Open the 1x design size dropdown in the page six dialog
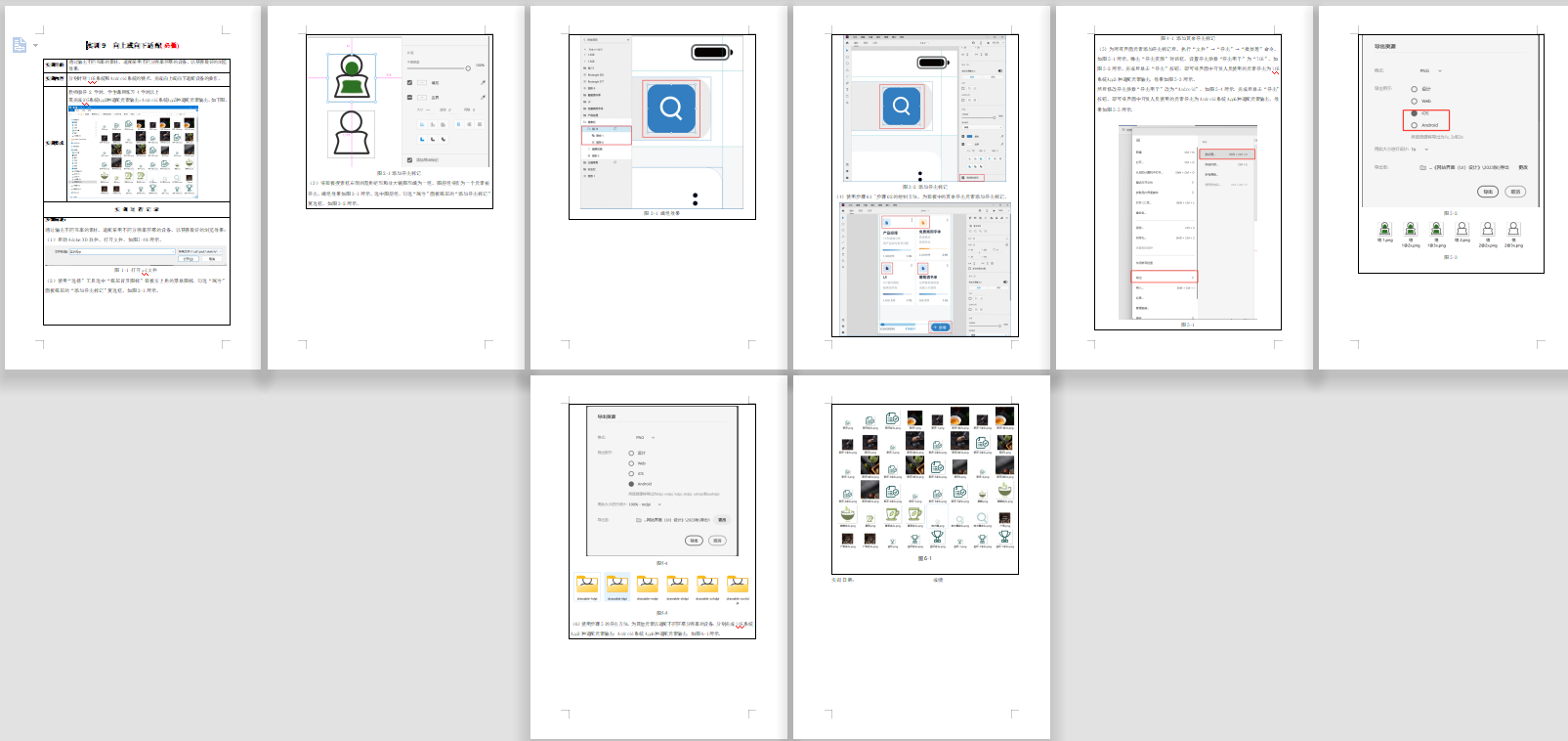The height and width of the screenshot is (741, 1568). pyautogui.click(x=1420, y=150)
